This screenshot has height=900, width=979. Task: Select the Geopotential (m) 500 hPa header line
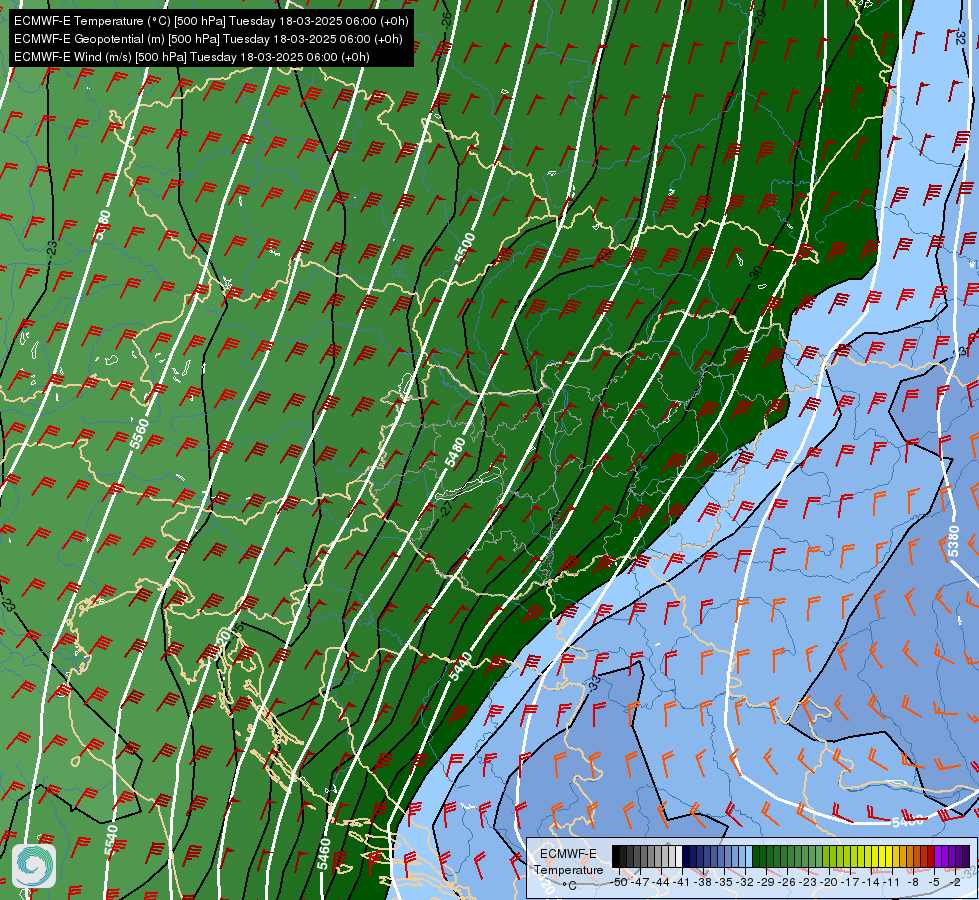point(208,39)
